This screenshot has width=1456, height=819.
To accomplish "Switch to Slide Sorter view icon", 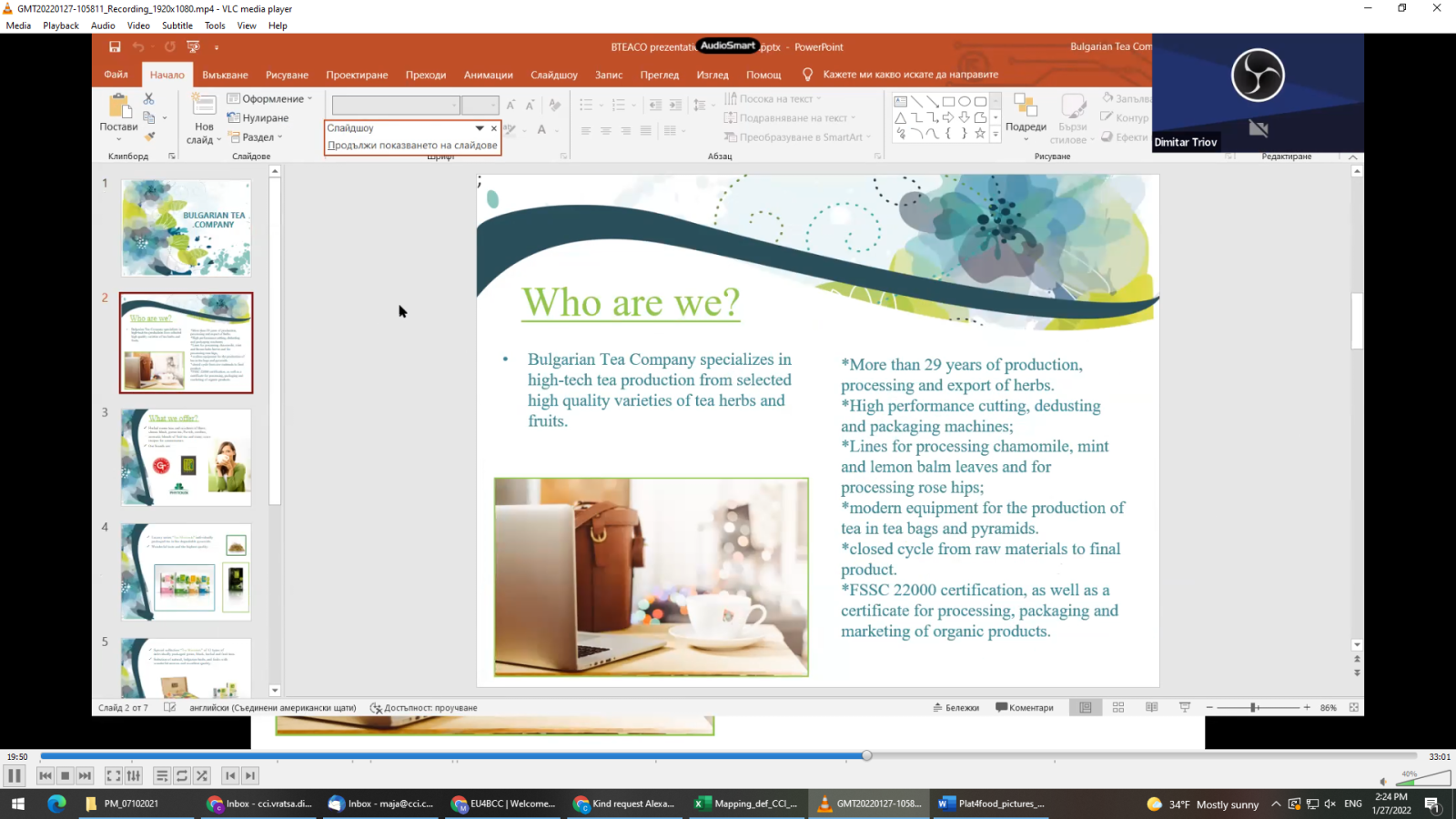I will [1118, 707].
